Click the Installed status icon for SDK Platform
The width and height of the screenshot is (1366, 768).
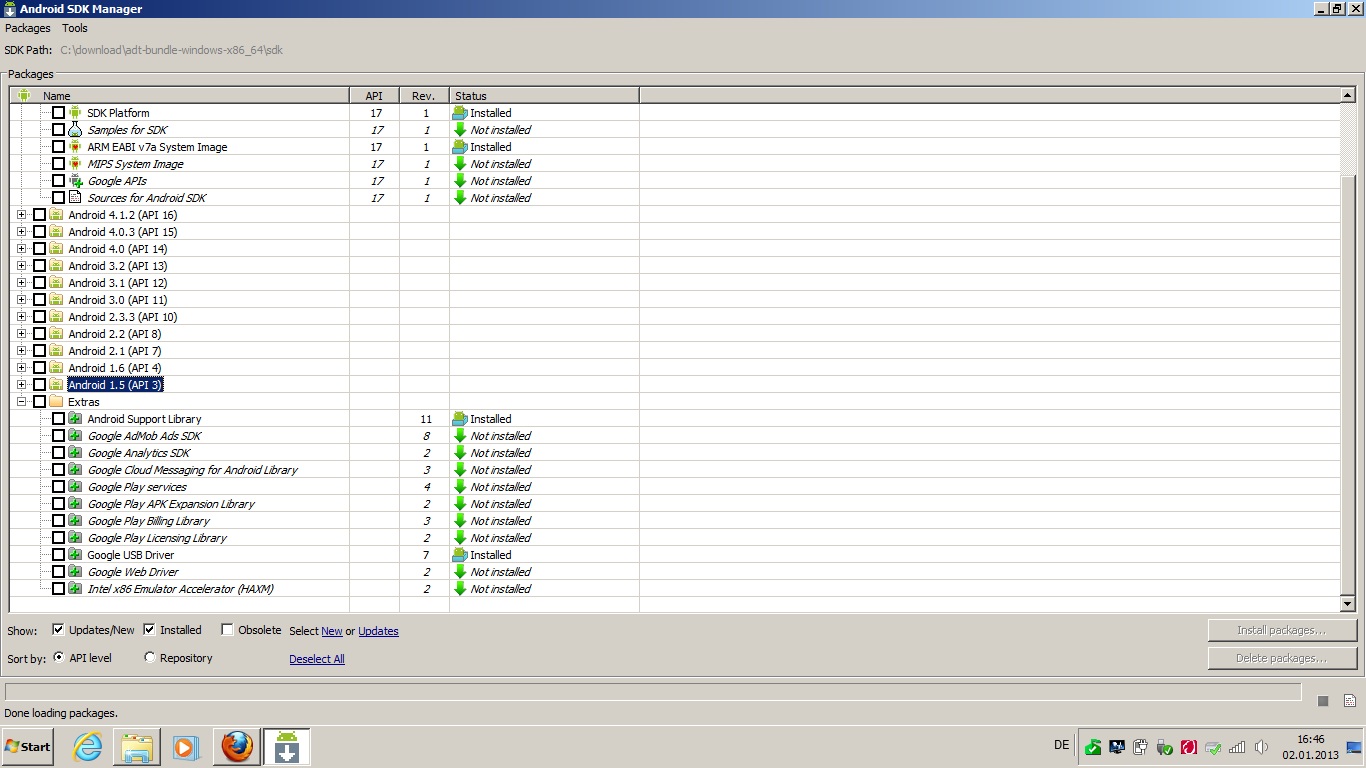pyautogui.click(x=460, y=113)
